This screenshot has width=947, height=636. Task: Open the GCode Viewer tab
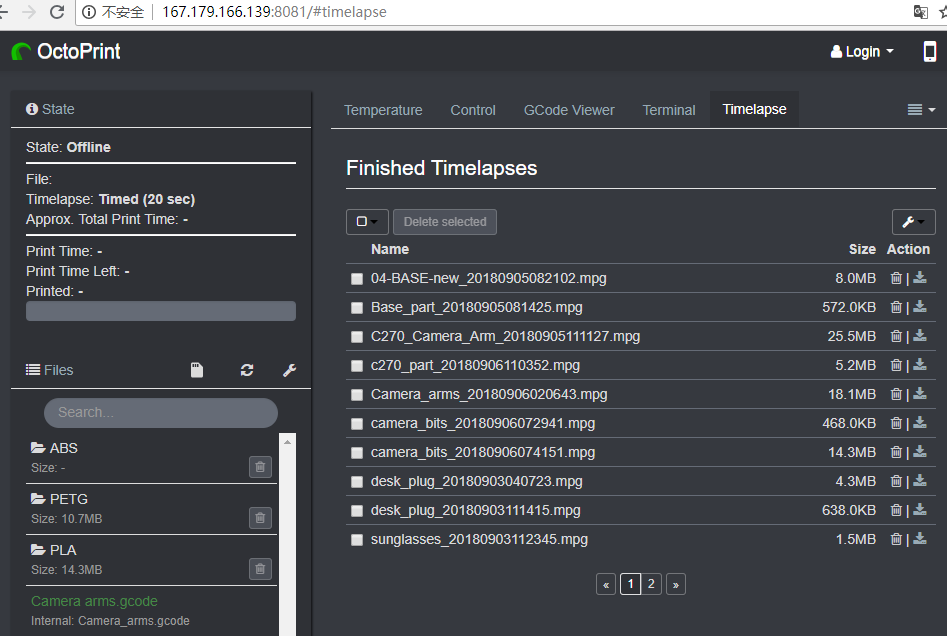(568, 110)
